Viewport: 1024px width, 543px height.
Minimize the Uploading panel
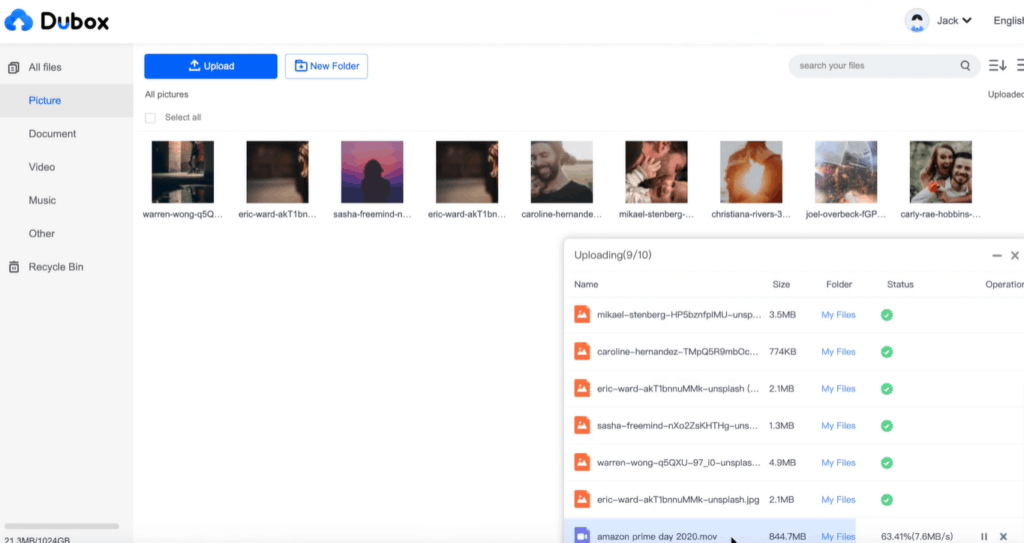996,256
